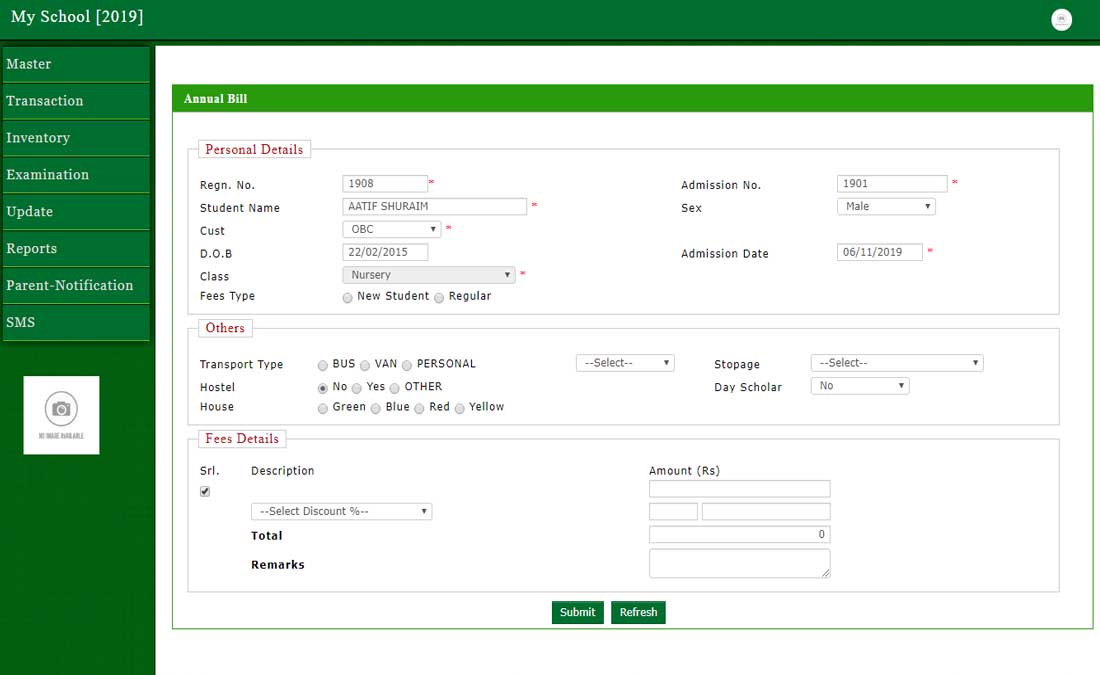1100x675 pixels.
Task: Open the Sex dropdown showing Male
Action: pyautogui.click(x=885, y=207)
